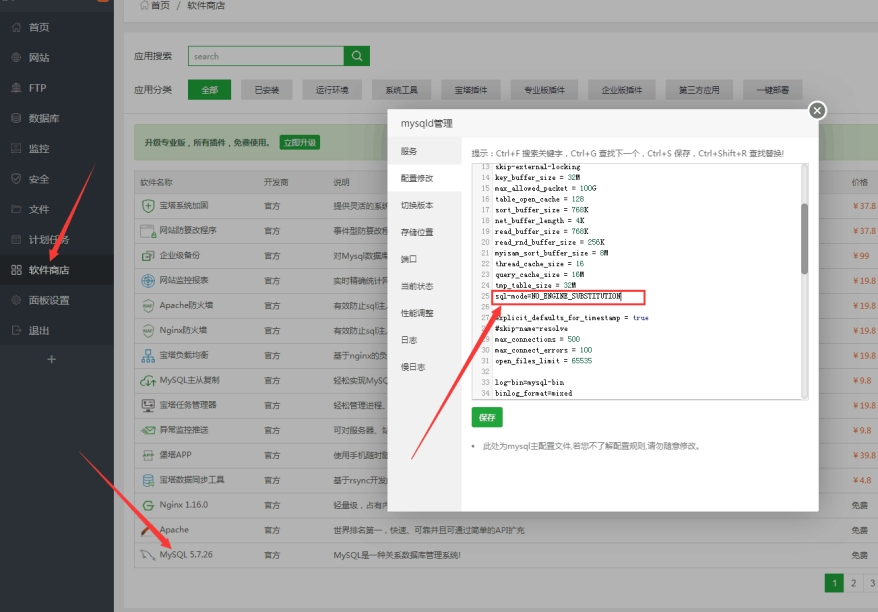
Task: Click the 监控 sidebar item
Action: [39, 148]
